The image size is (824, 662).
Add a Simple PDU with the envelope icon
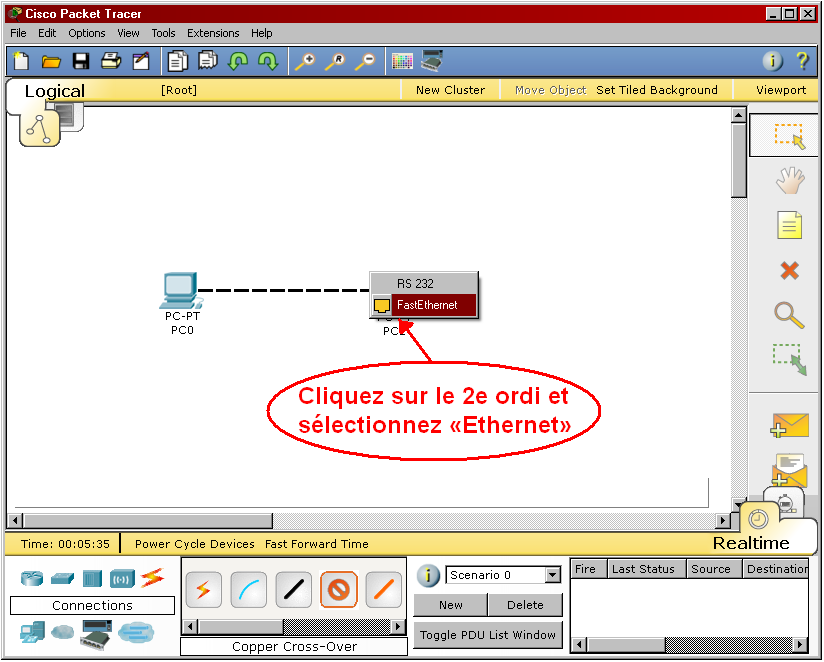(x=790, y=425)
